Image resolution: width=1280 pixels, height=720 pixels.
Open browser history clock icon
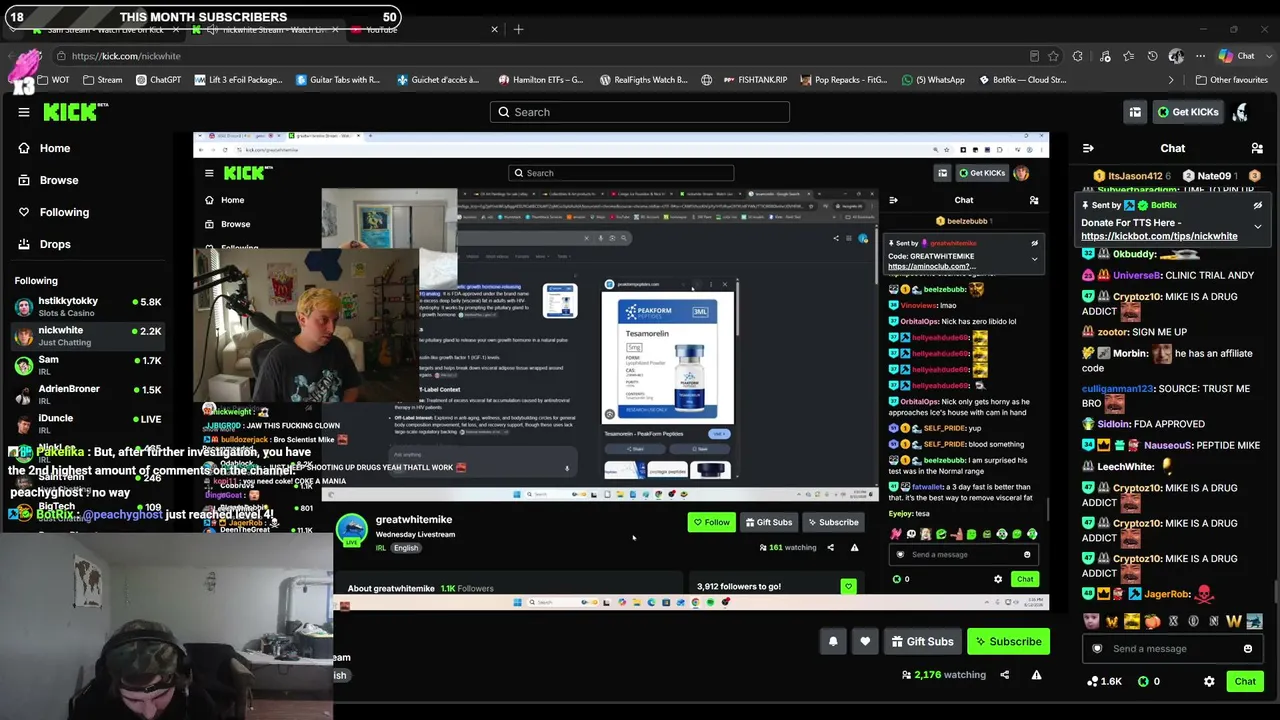1152,56
